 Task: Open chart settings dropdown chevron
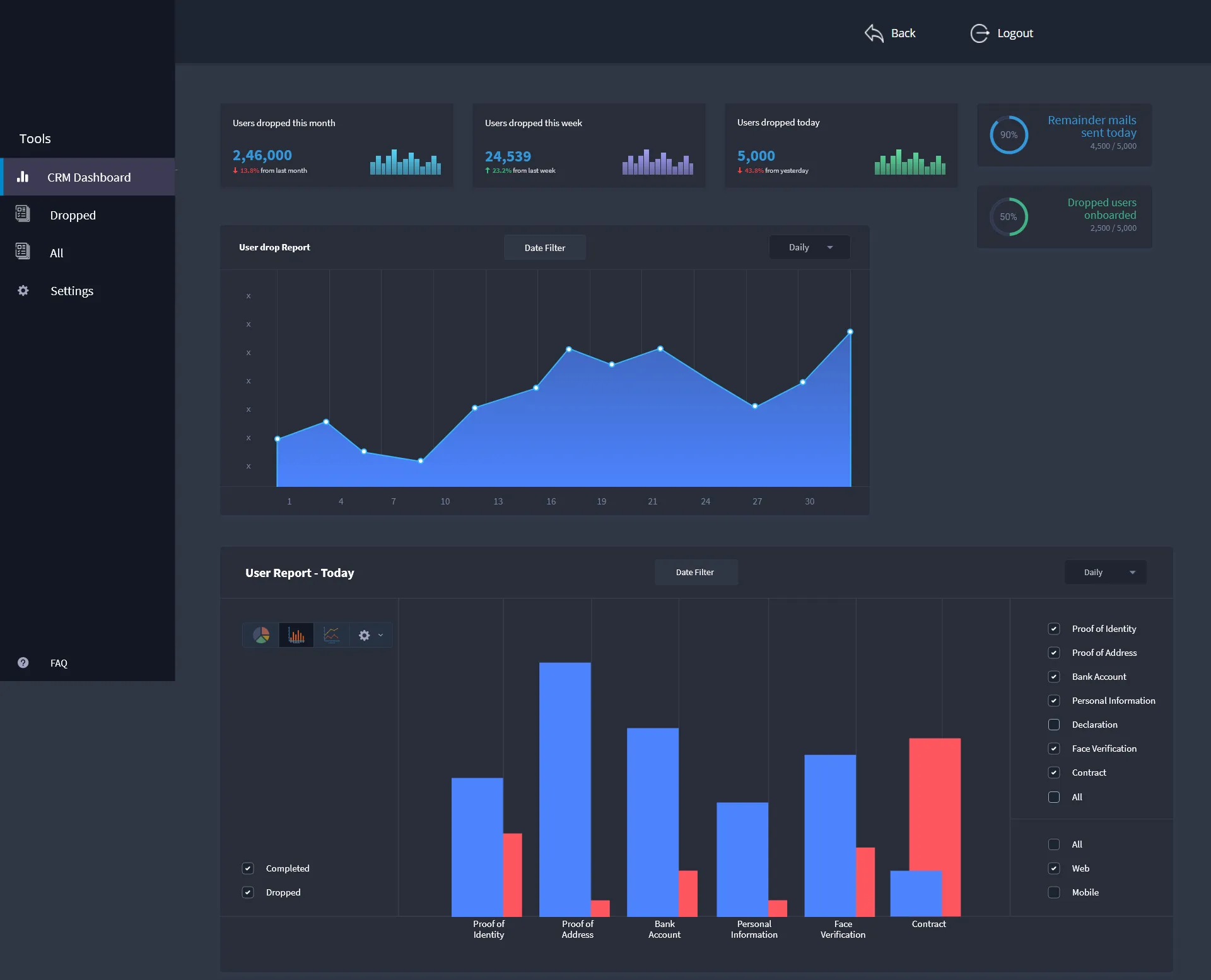click(x=380, y=635)
